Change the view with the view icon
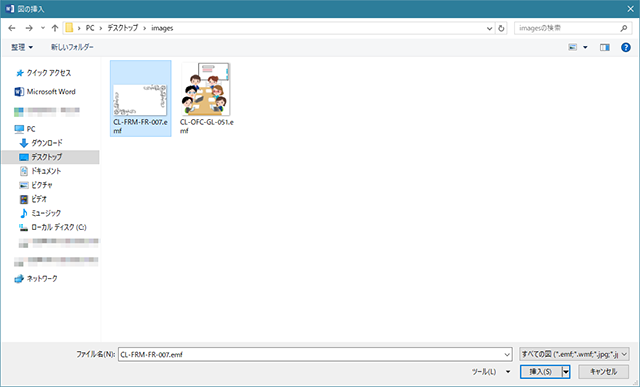The width and height of the screenshot is (640, 387). tap(573, 47)
